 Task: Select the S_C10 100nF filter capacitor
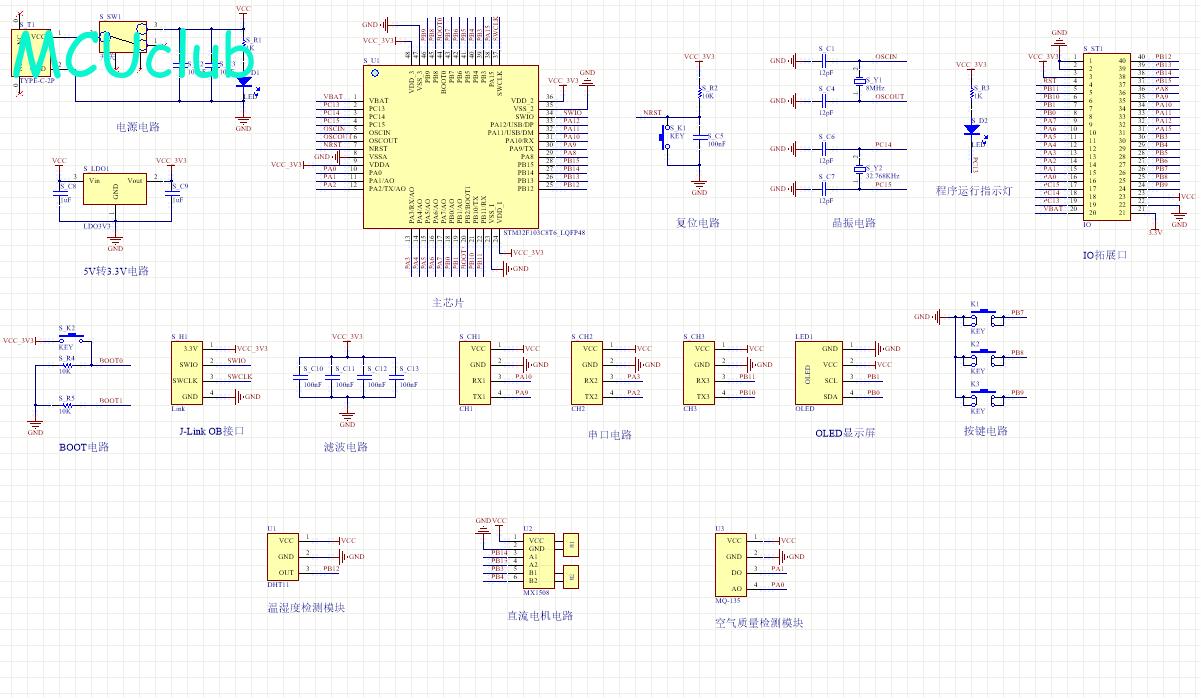(x=301, y=376)
